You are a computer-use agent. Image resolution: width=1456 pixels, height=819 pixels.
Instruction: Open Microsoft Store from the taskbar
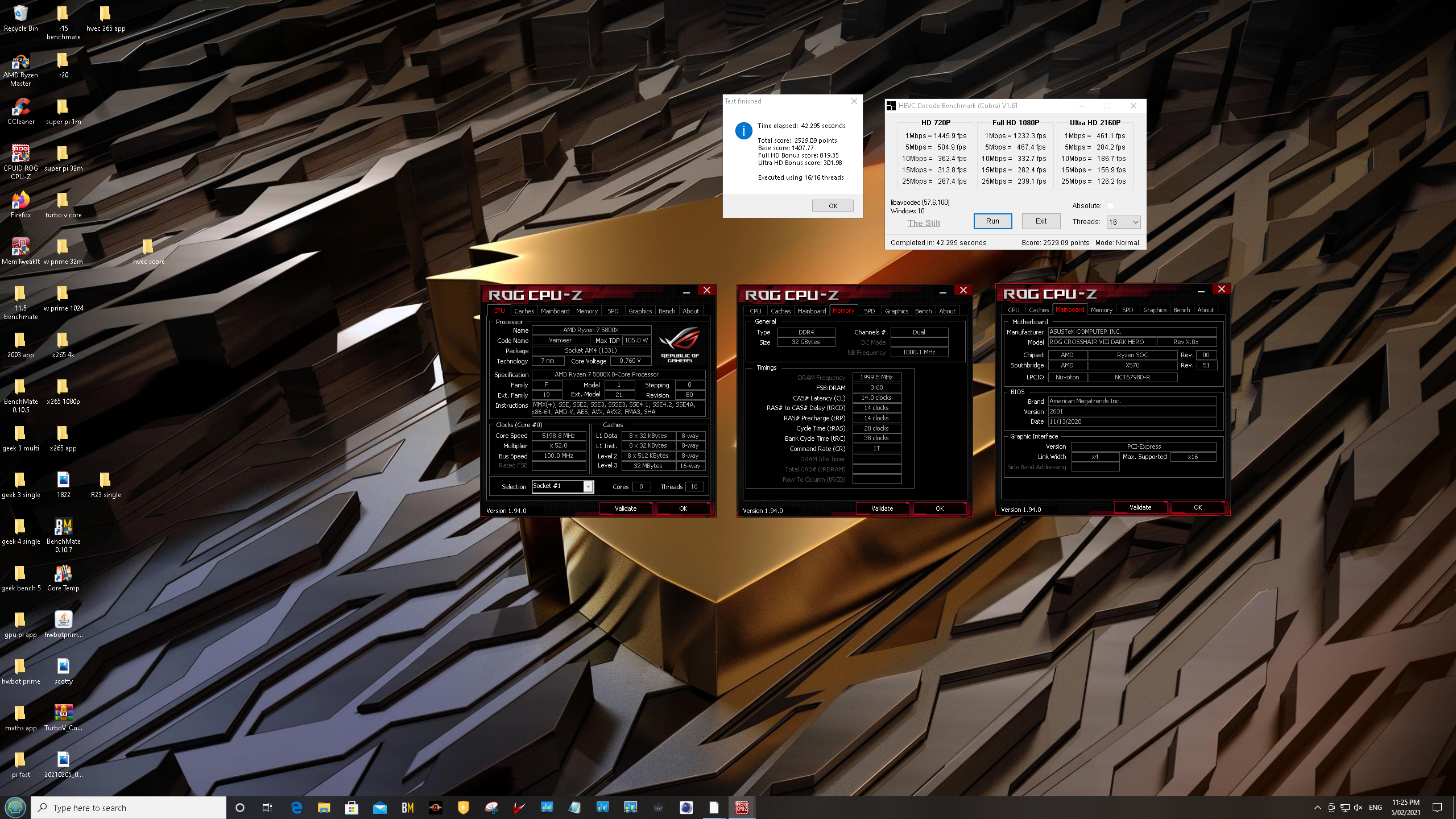pyautogui.click(x=351, y=807)
